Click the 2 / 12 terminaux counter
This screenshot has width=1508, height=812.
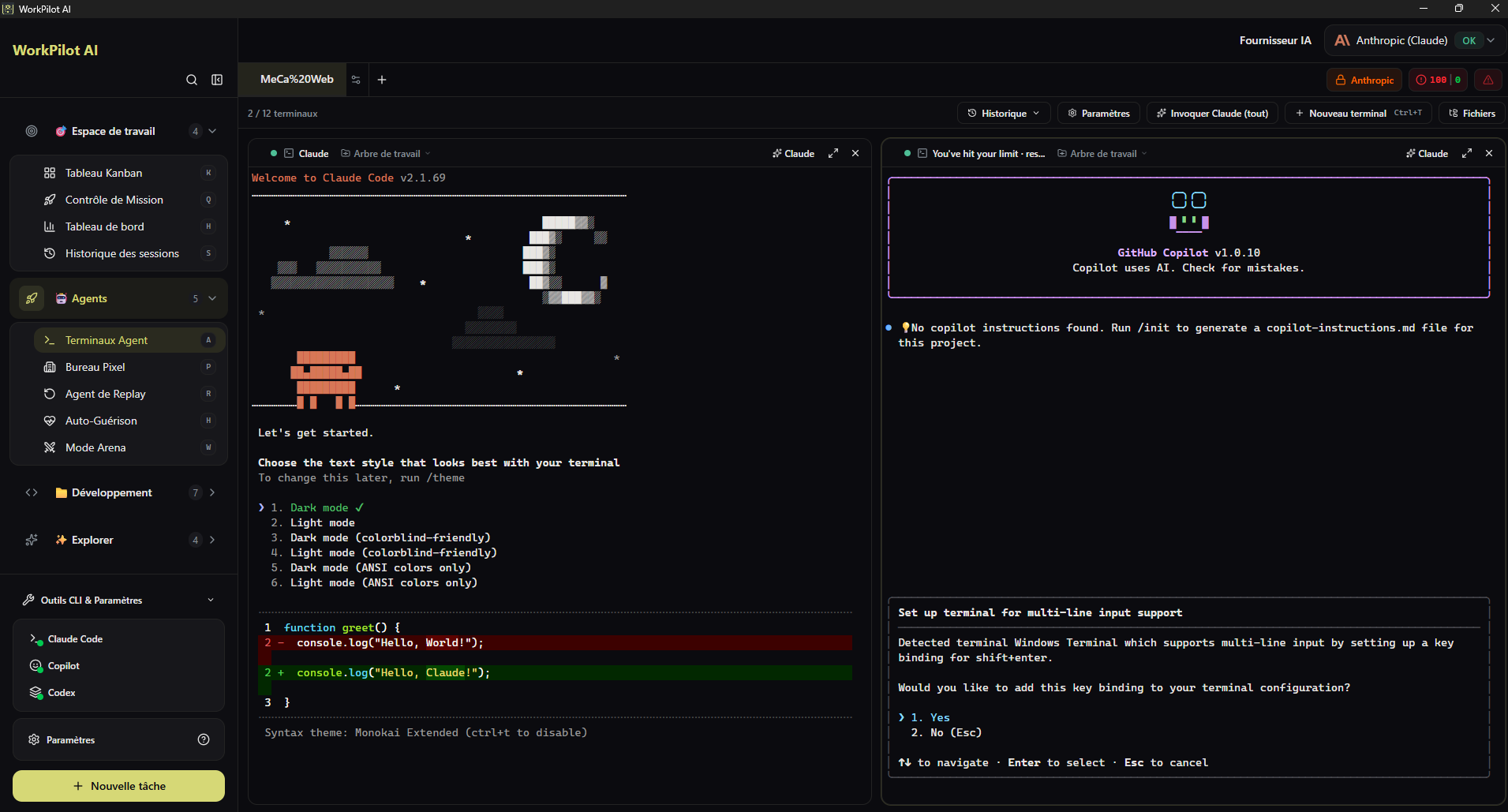(283, 114)
